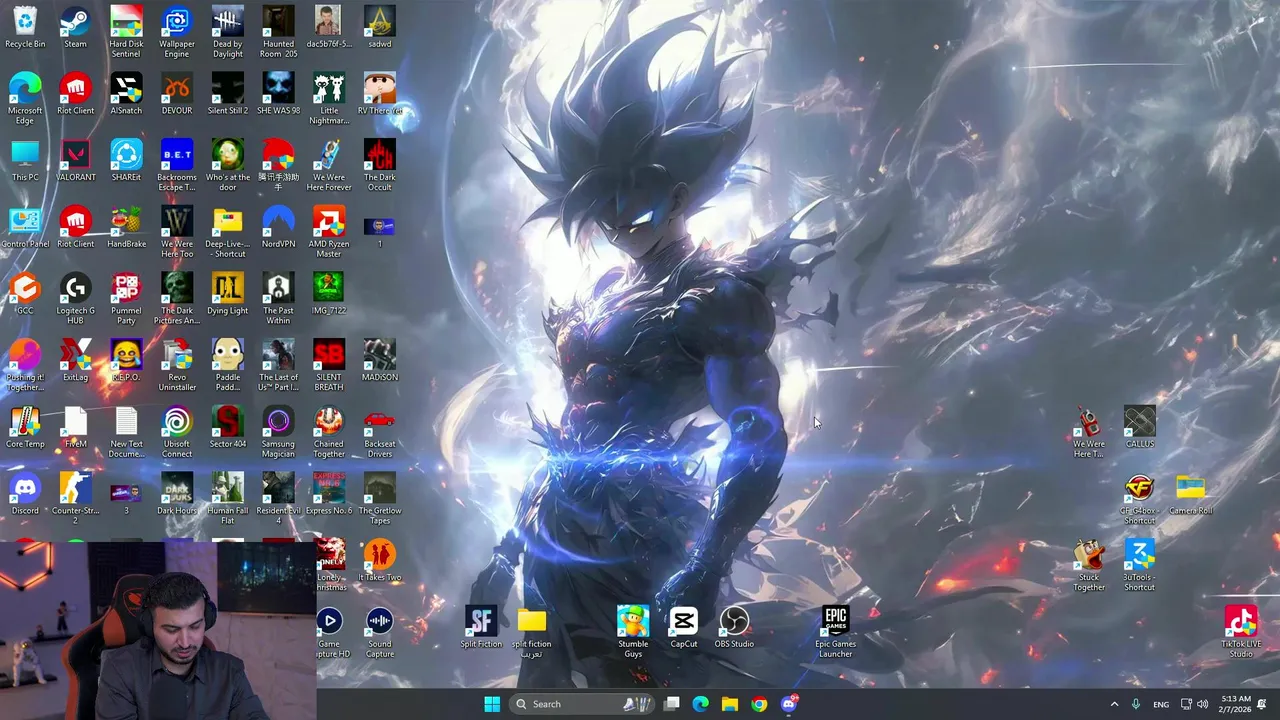Launch AMD Ryzen Master shortcut

click(x=329, y=231)
